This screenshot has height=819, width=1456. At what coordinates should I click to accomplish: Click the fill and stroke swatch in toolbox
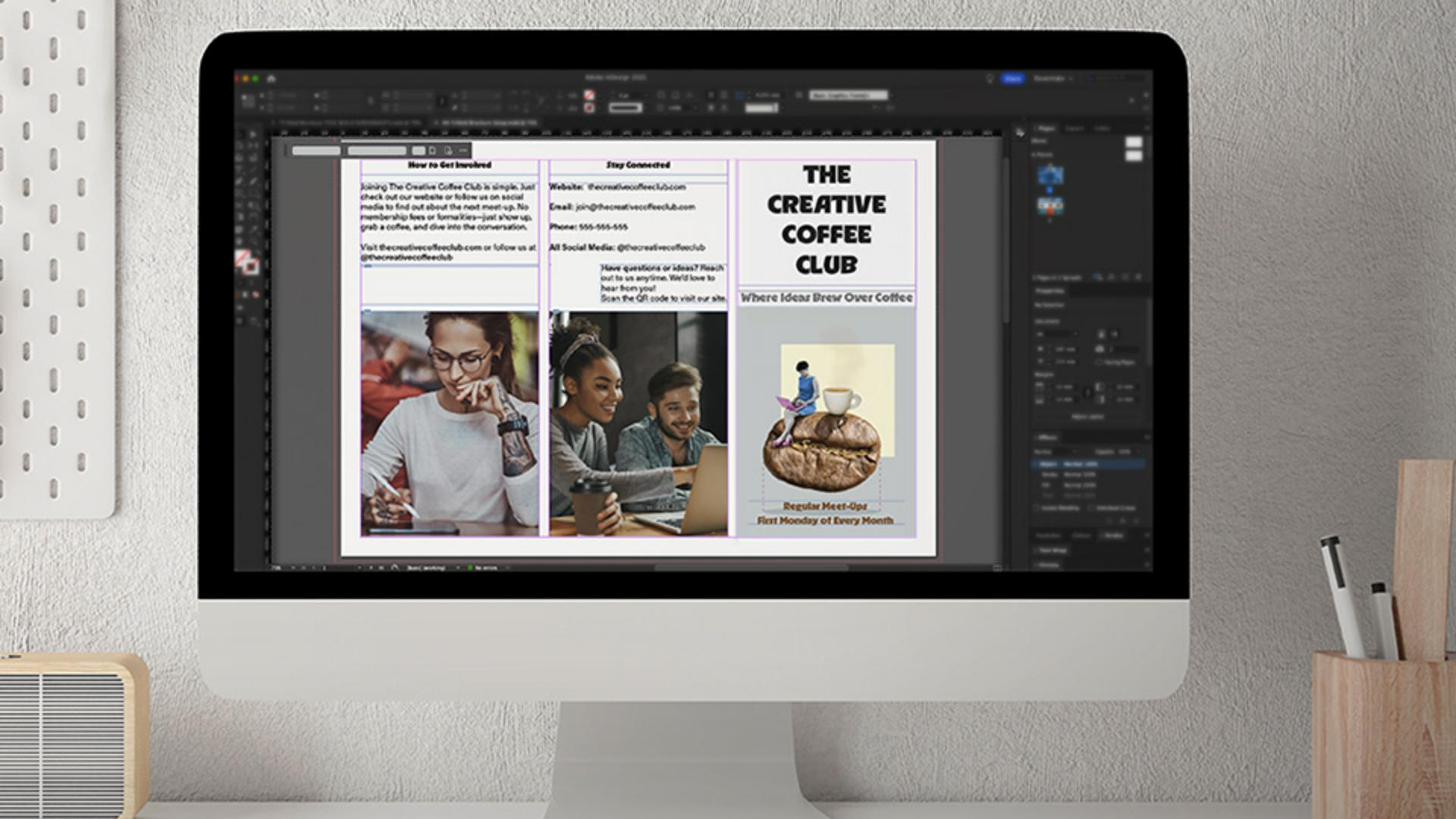[246, 262]
